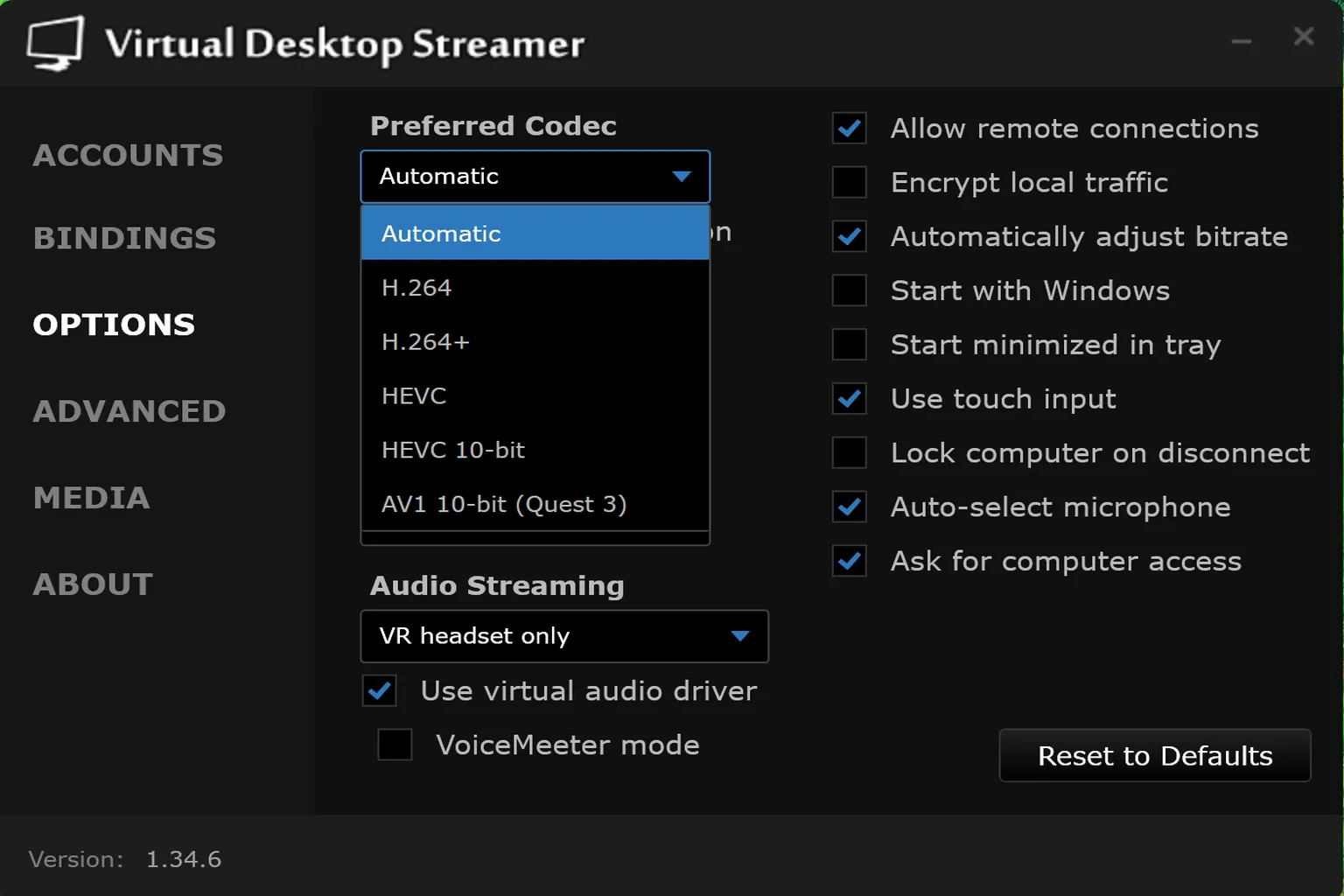Click the Virtual Desktop monitor logo icon
Screen dimensions: 1344x896
pos(55,42)
